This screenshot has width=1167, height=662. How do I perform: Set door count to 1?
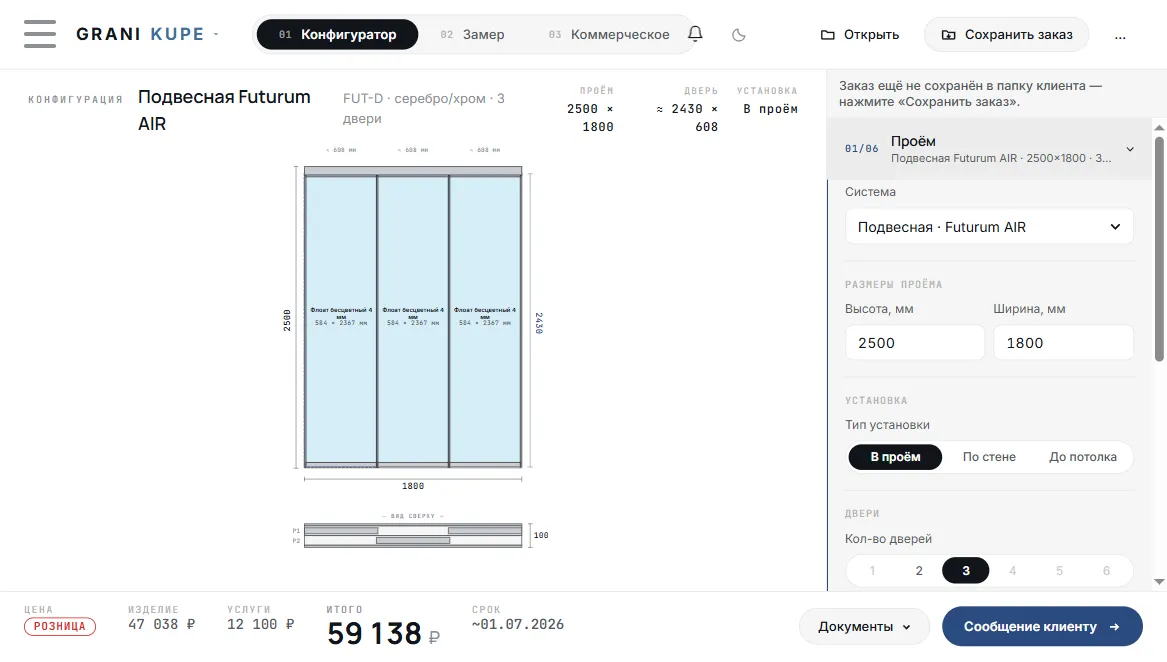coord(872,570)
